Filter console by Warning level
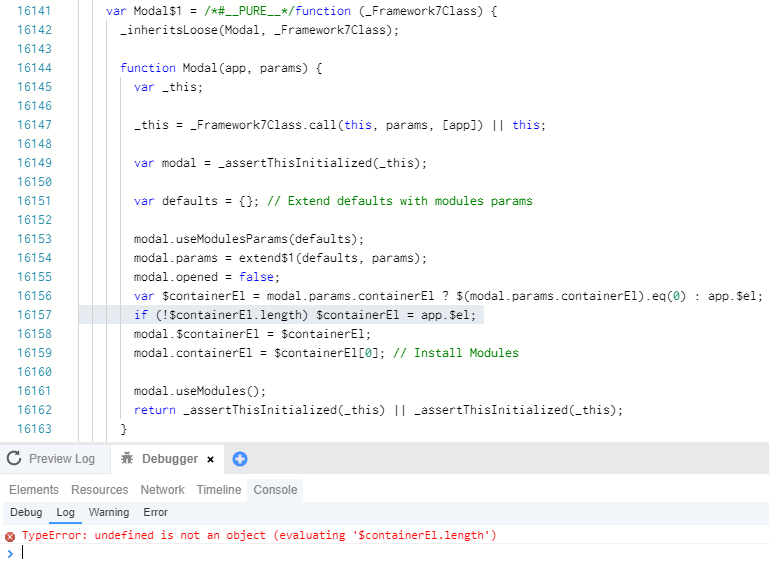Viewport: 769px width, 562px height. pyautogui.click(x=109, y=512)
